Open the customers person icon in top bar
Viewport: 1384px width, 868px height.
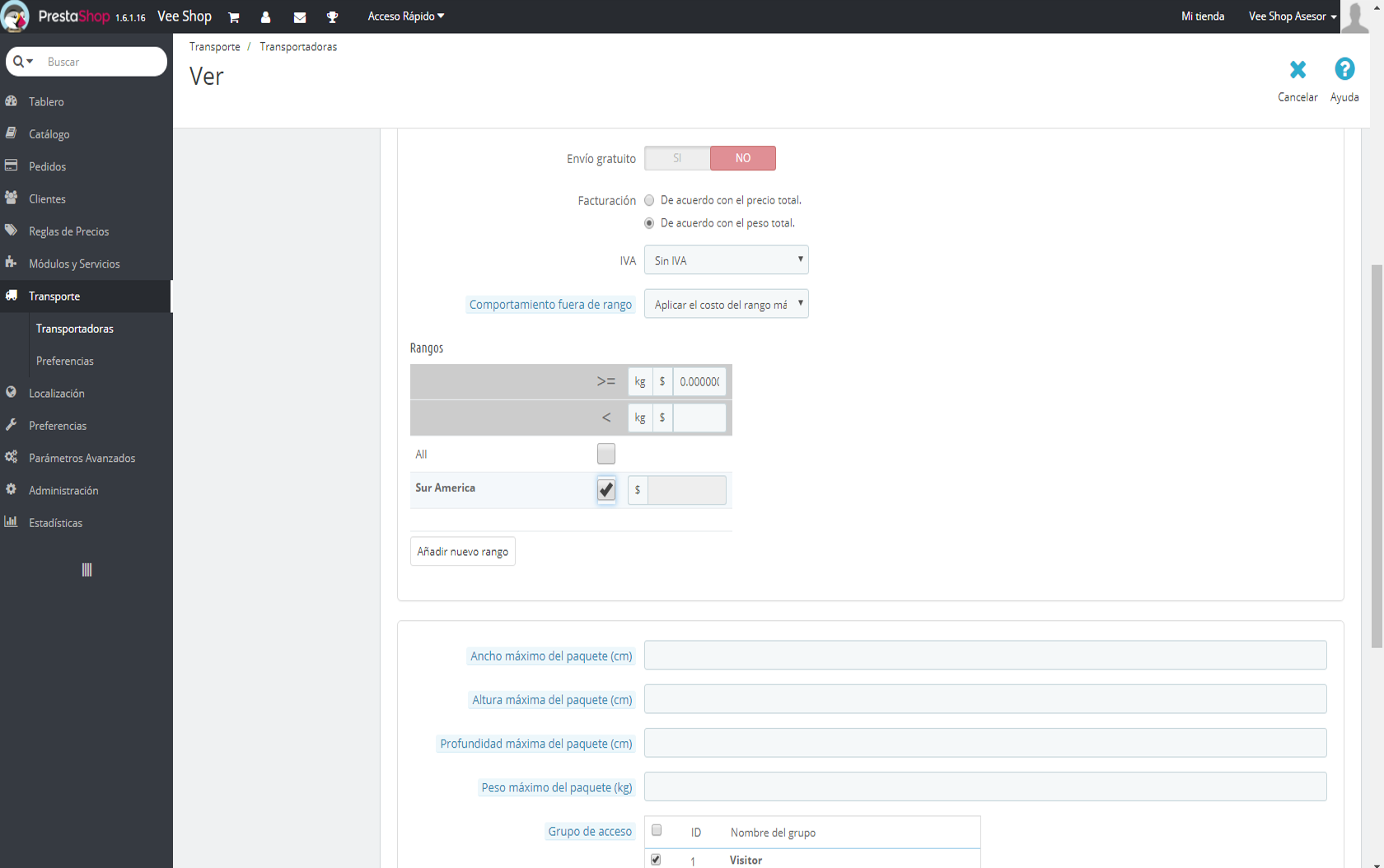click(x=265, y=16)
